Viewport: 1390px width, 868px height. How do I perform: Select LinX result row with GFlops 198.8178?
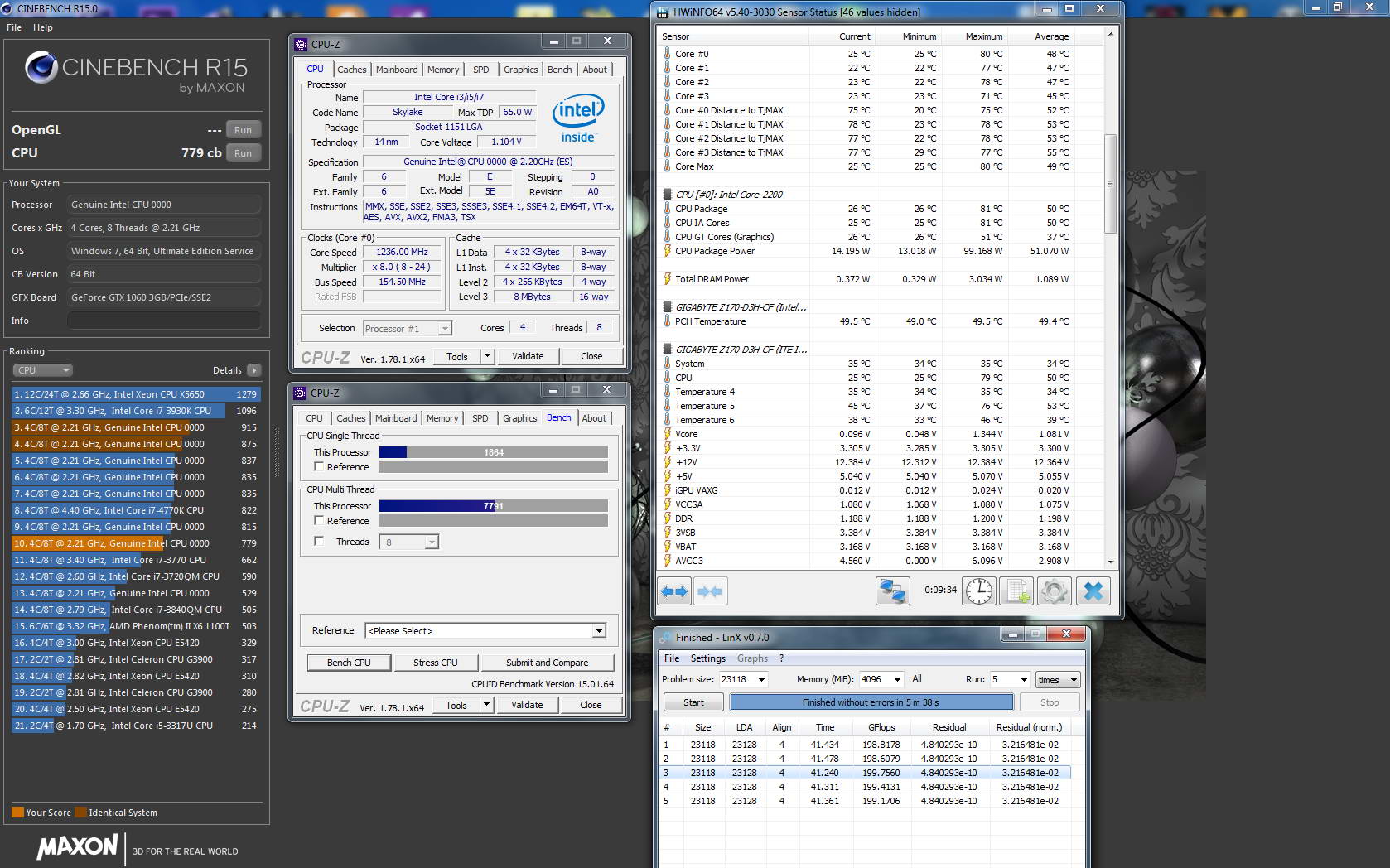pos(864,745)
